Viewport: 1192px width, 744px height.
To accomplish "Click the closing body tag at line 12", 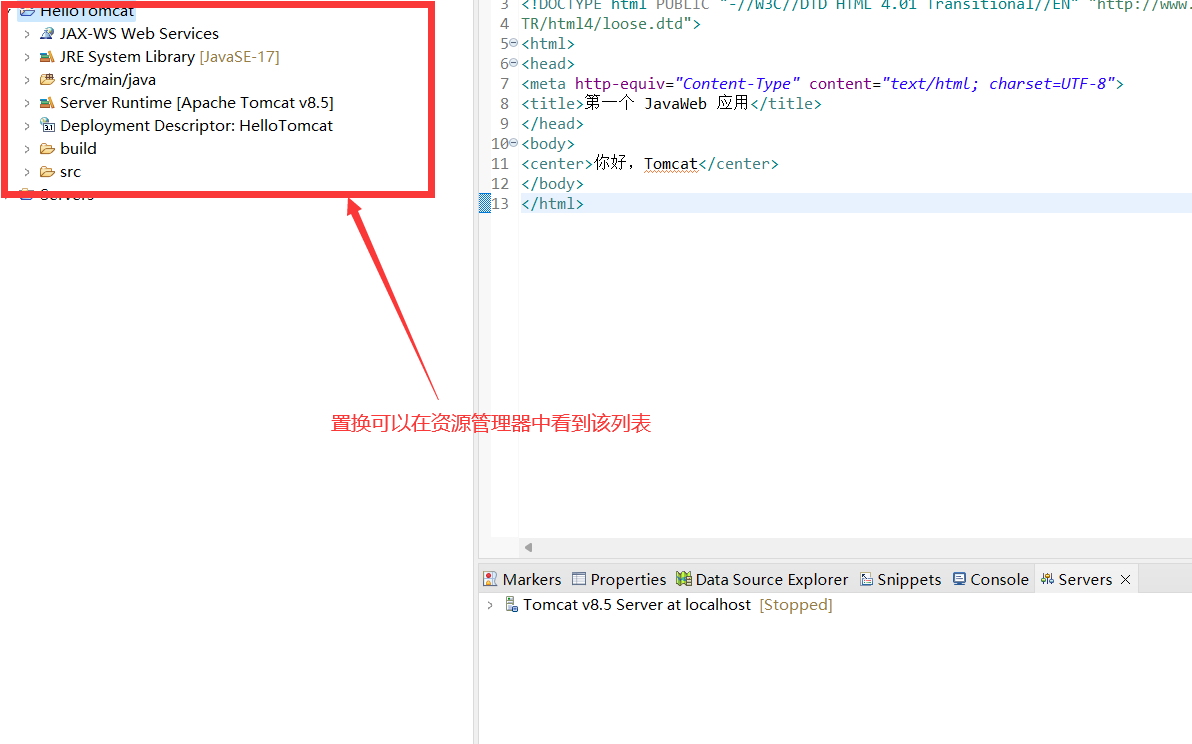I will [x=553, y=184].
